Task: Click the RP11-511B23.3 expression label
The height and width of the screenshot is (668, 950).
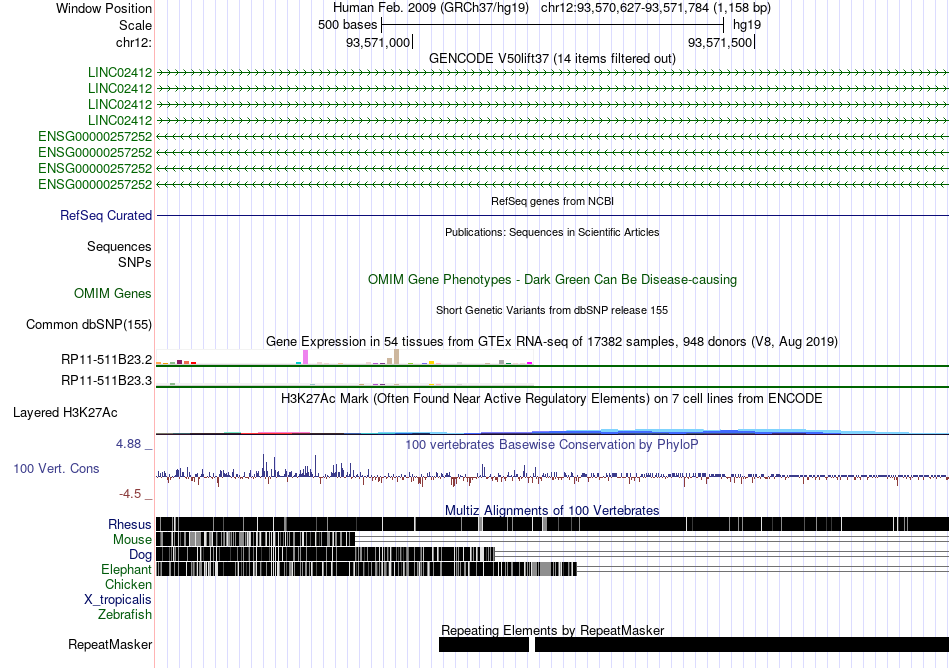Action: click(107, 380)
